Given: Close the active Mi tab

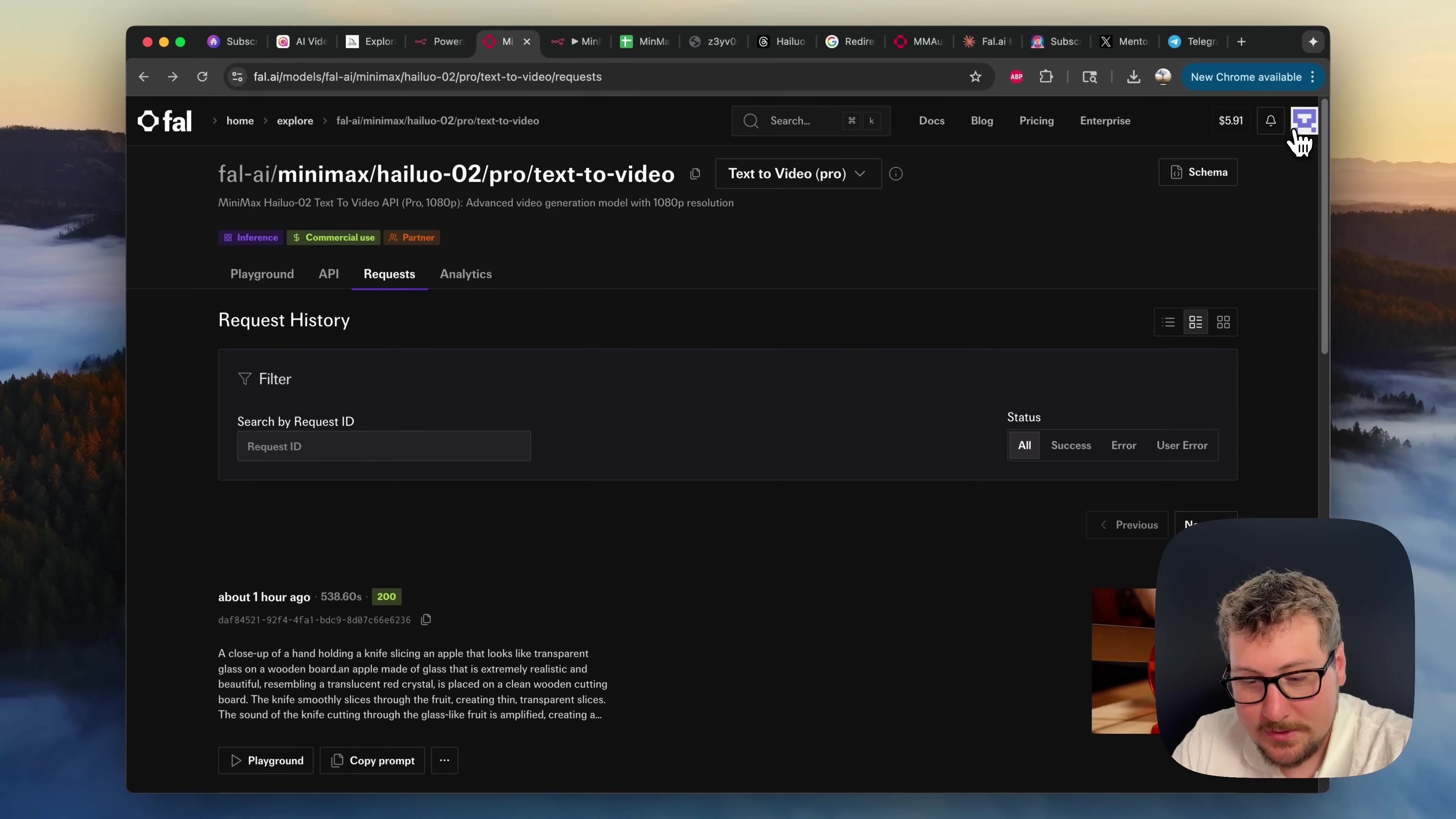Looking at the screenshot, I should click(x=527, y=42).
